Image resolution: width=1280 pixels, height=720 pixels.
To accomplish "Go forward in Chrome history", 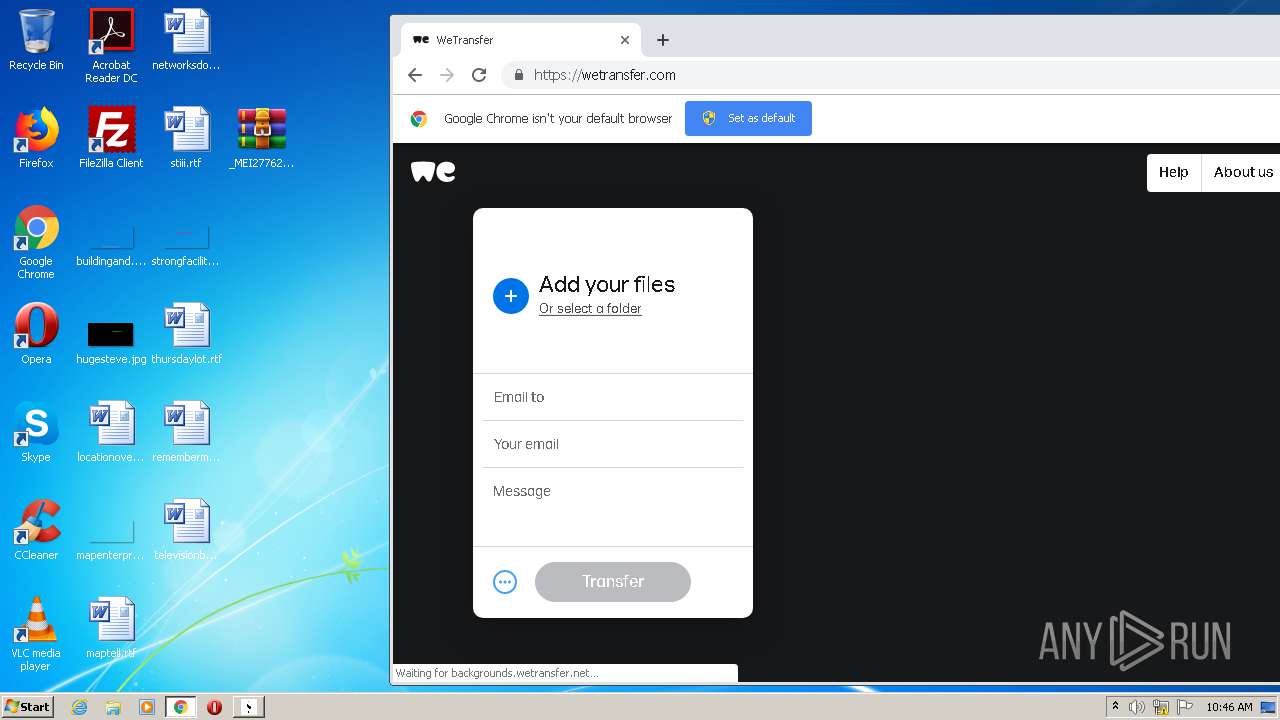I will [447, 75].
